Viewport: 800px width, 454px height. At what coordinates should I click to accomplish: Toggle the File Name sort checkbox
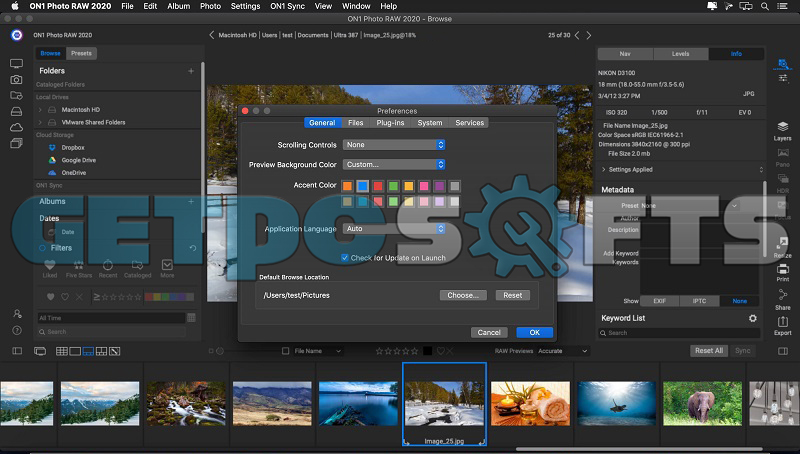286,351
